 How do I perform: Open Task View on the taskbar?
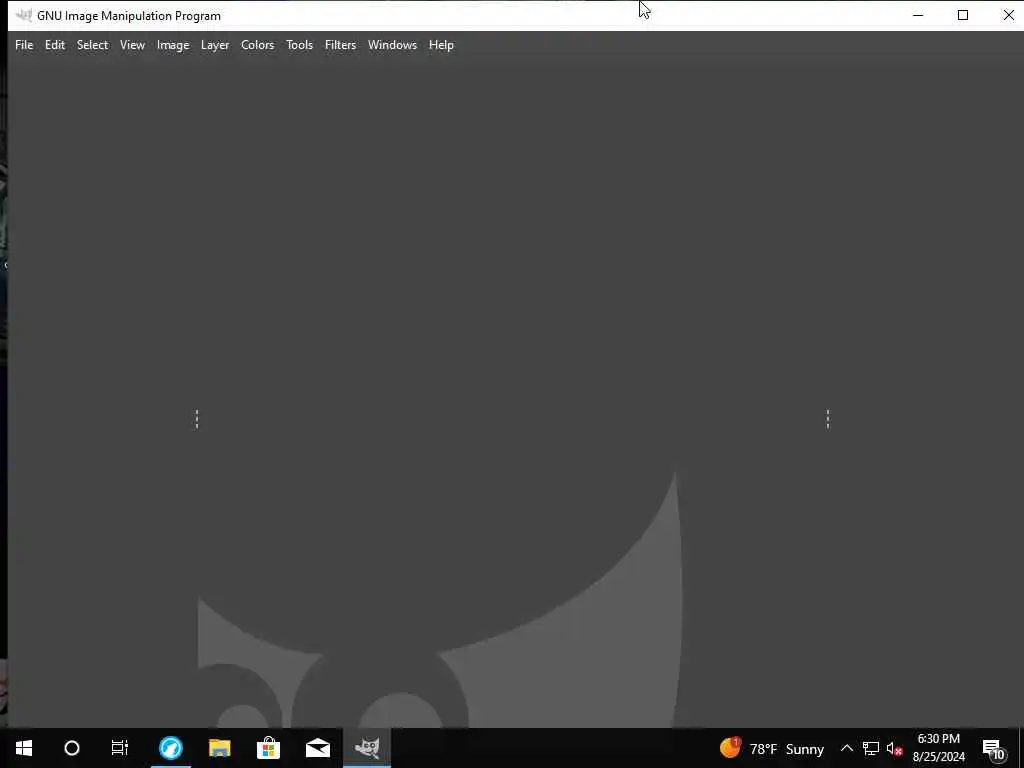tap(120, 748)
